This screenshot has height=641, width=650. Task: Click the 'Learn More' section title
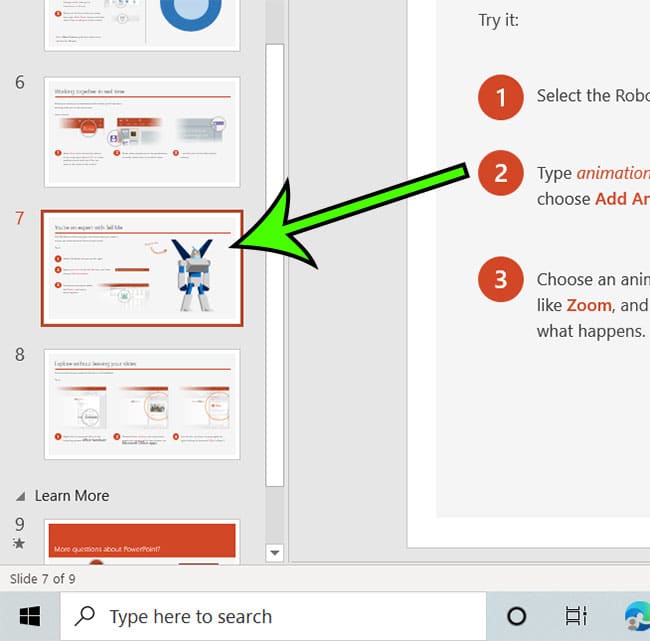[x=72, y=496]
